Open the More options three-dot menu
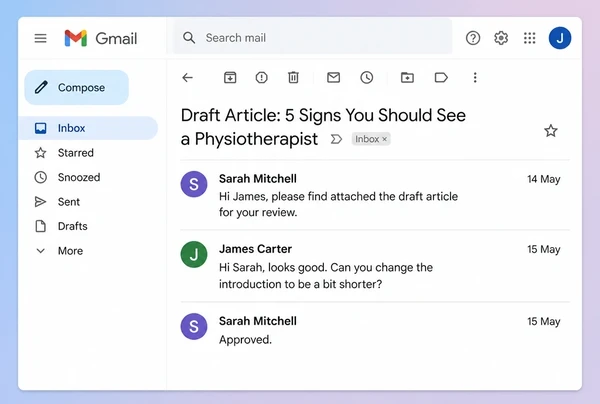600x404 pixels. click(475, 78)
